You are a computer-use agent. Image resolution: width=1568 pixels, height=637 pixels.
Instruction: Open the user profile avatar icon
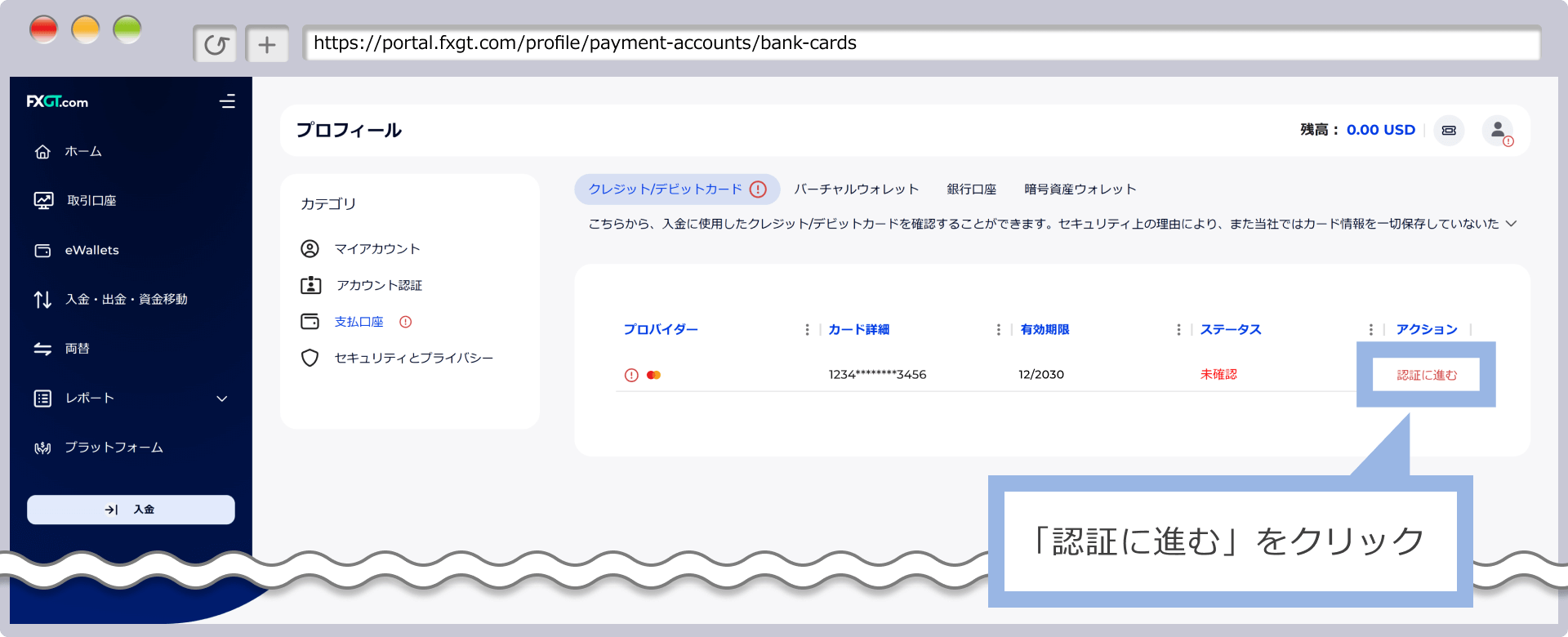coord(1498,131)
